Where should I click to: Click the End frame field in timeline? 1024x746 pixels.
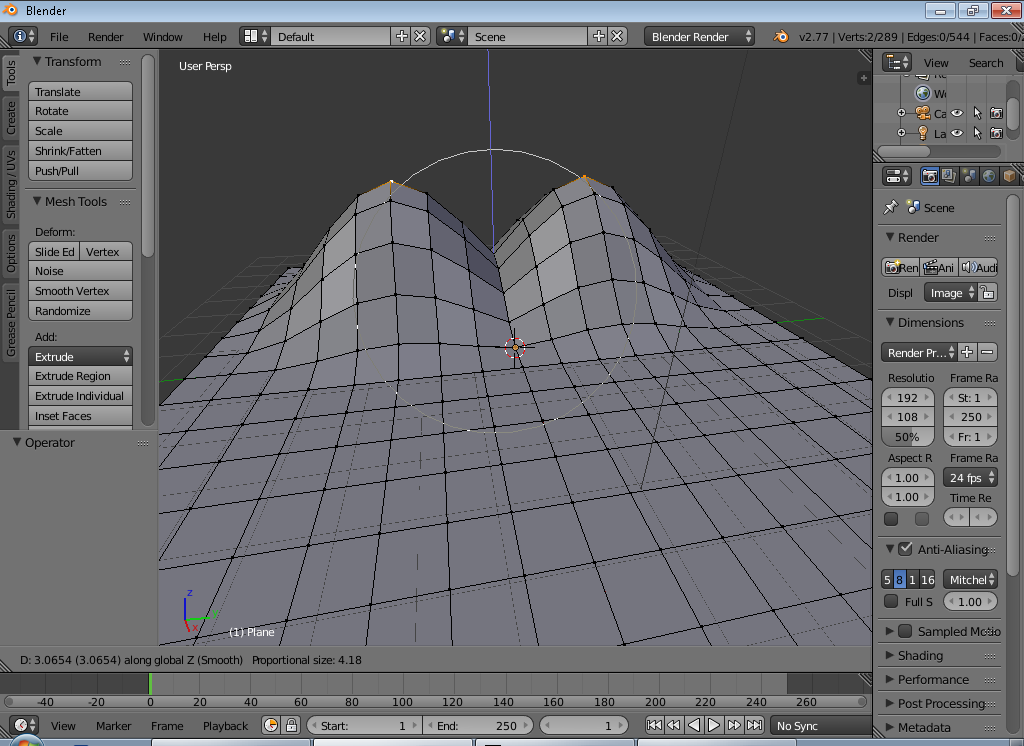[x=476, y=725]
